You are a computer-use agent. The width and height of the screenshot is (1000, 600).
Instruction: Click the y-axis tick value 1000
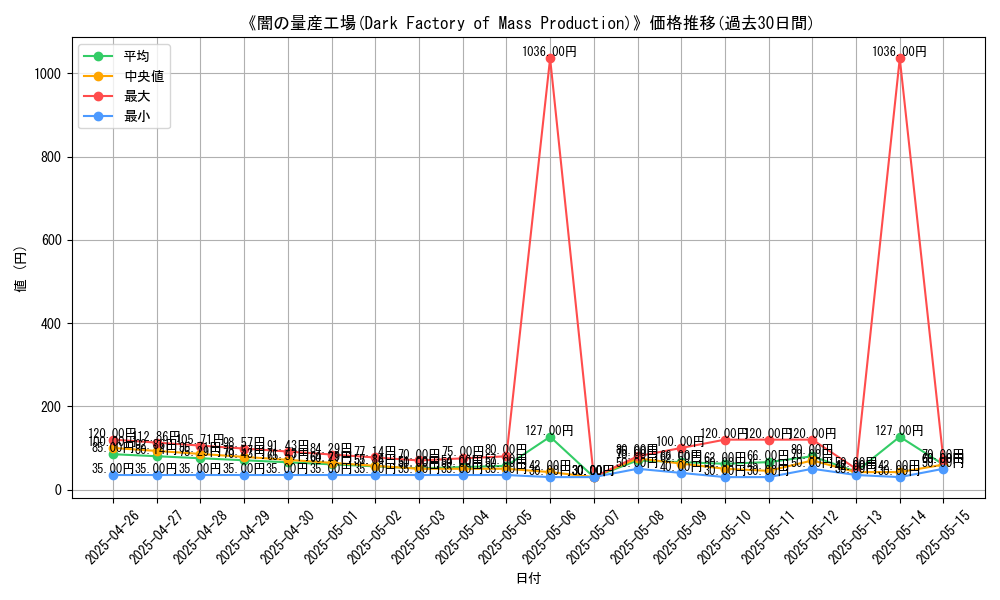pos(48,74)
